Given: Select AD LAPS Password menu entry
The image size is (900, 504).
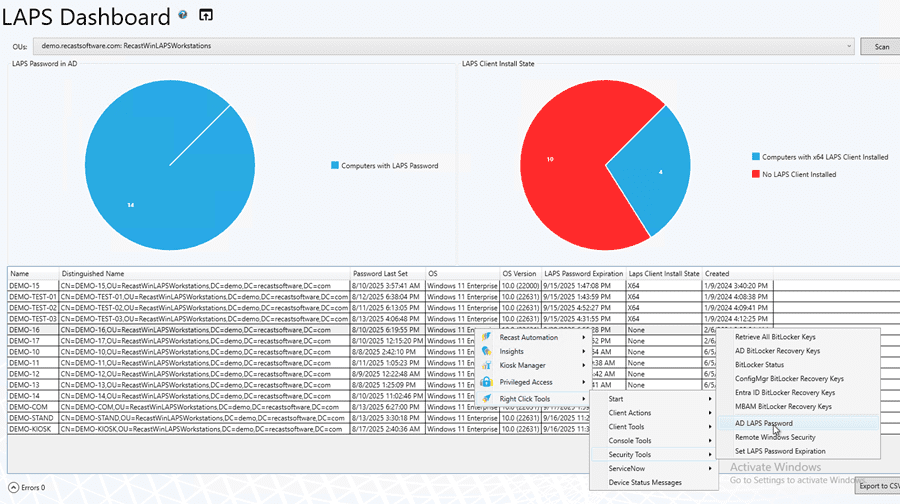Looking at the screenshot, I should point(763,423).
